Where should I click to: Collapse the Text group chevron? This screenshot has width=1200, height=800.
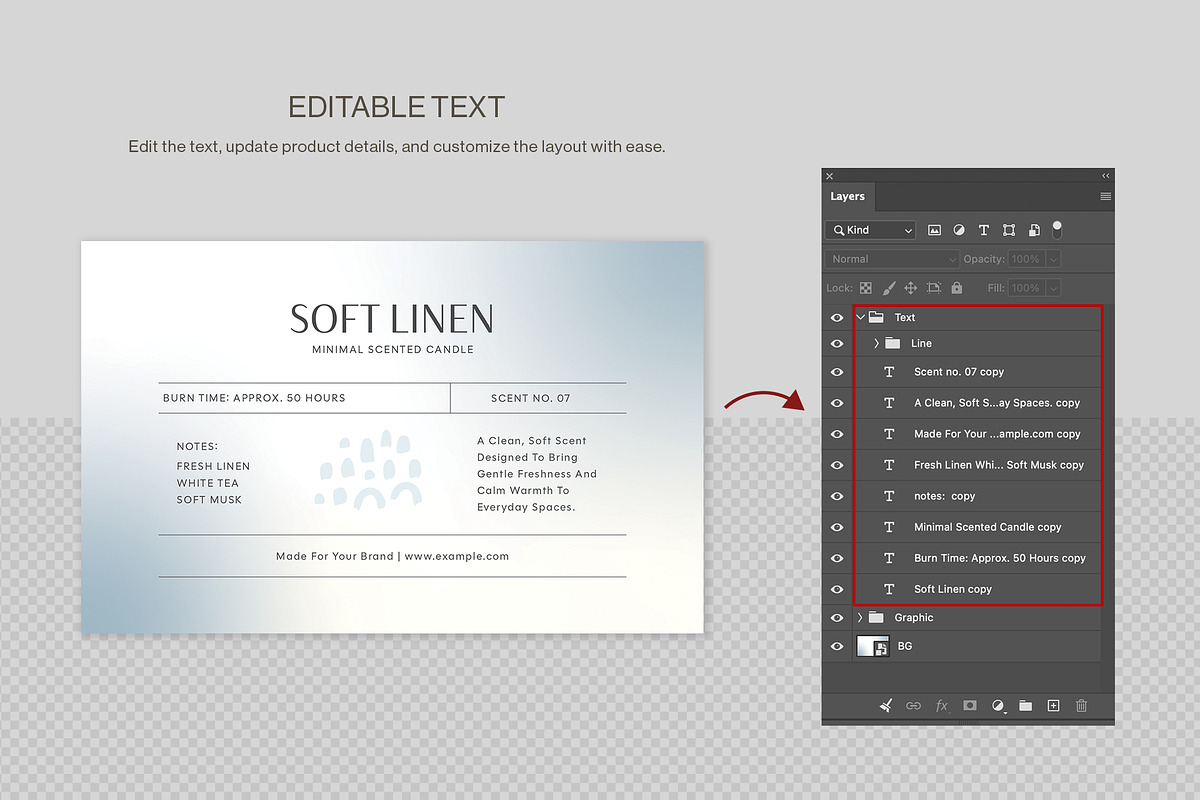click(x=860, y=317)
